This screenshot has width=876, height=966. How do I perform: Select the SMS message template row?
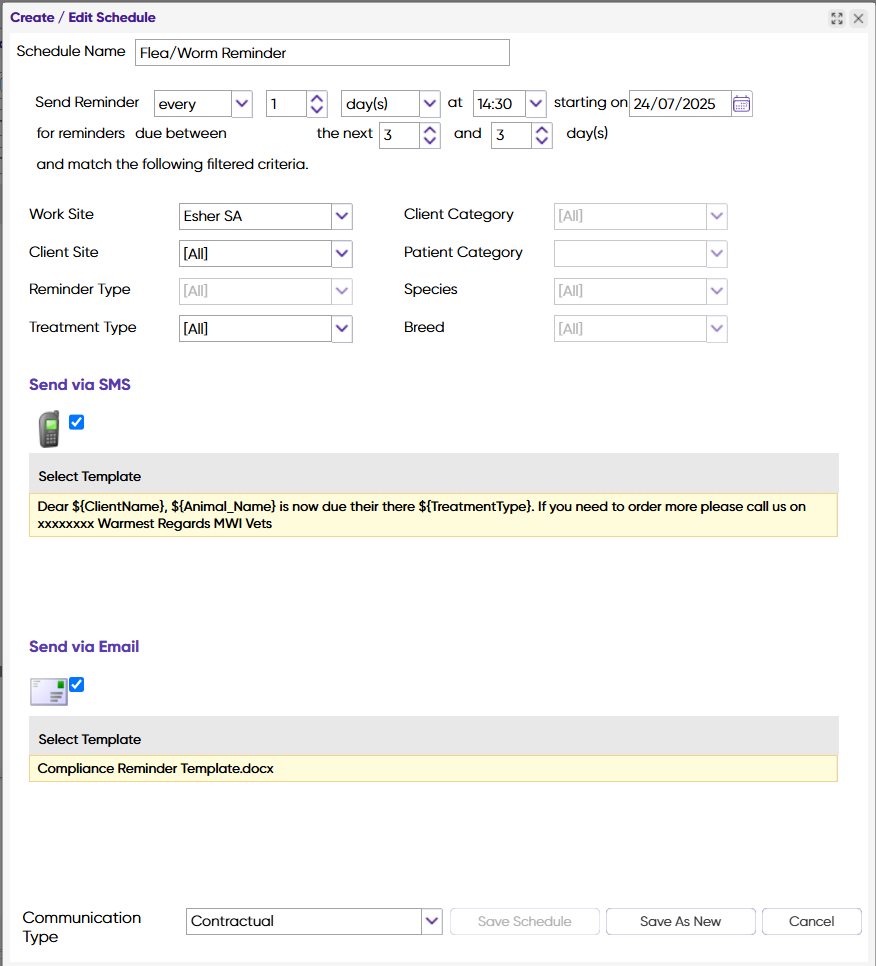point(433,515)
